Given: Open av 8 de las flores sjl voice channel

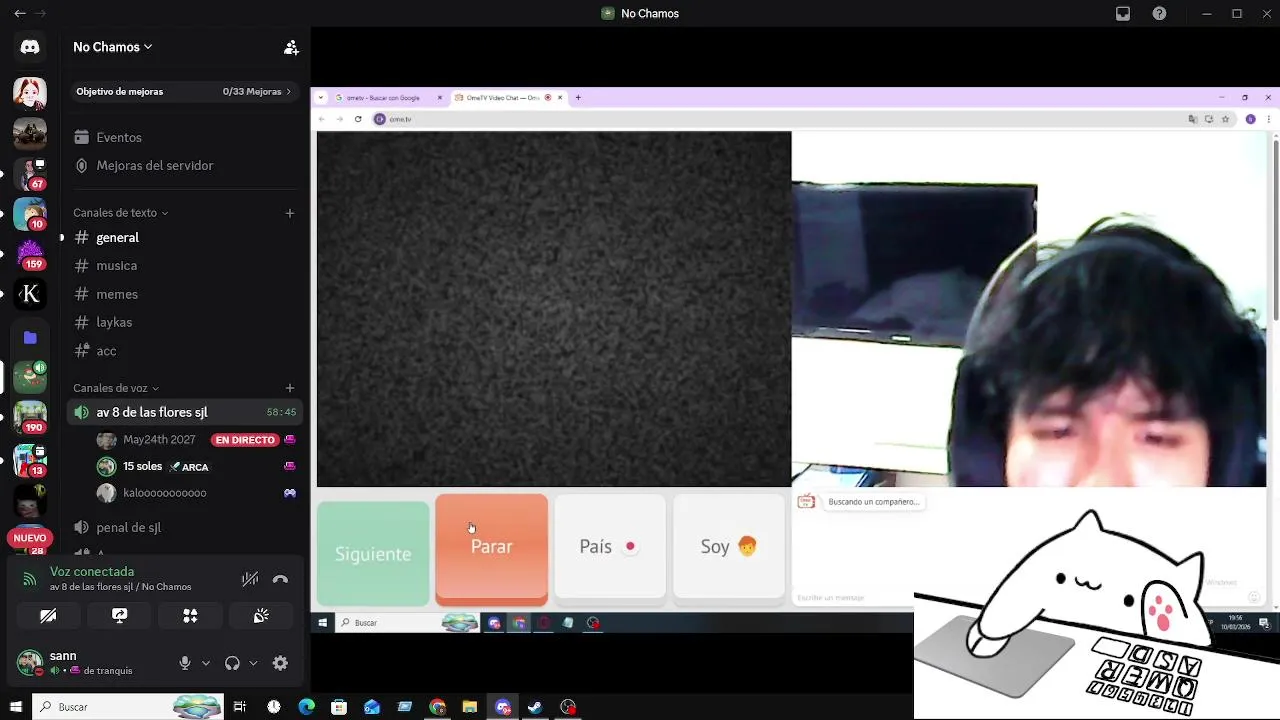Looking at the screenshot, I should coord(184,412).
